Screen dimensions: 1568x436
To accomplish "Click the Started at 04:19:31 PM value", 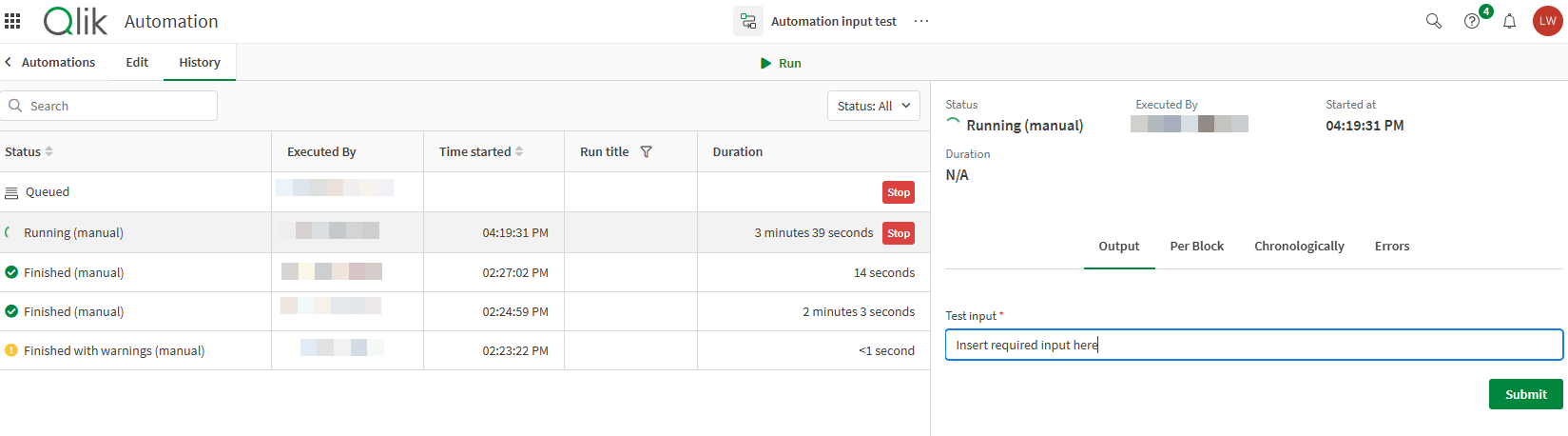I will 1365,126.
